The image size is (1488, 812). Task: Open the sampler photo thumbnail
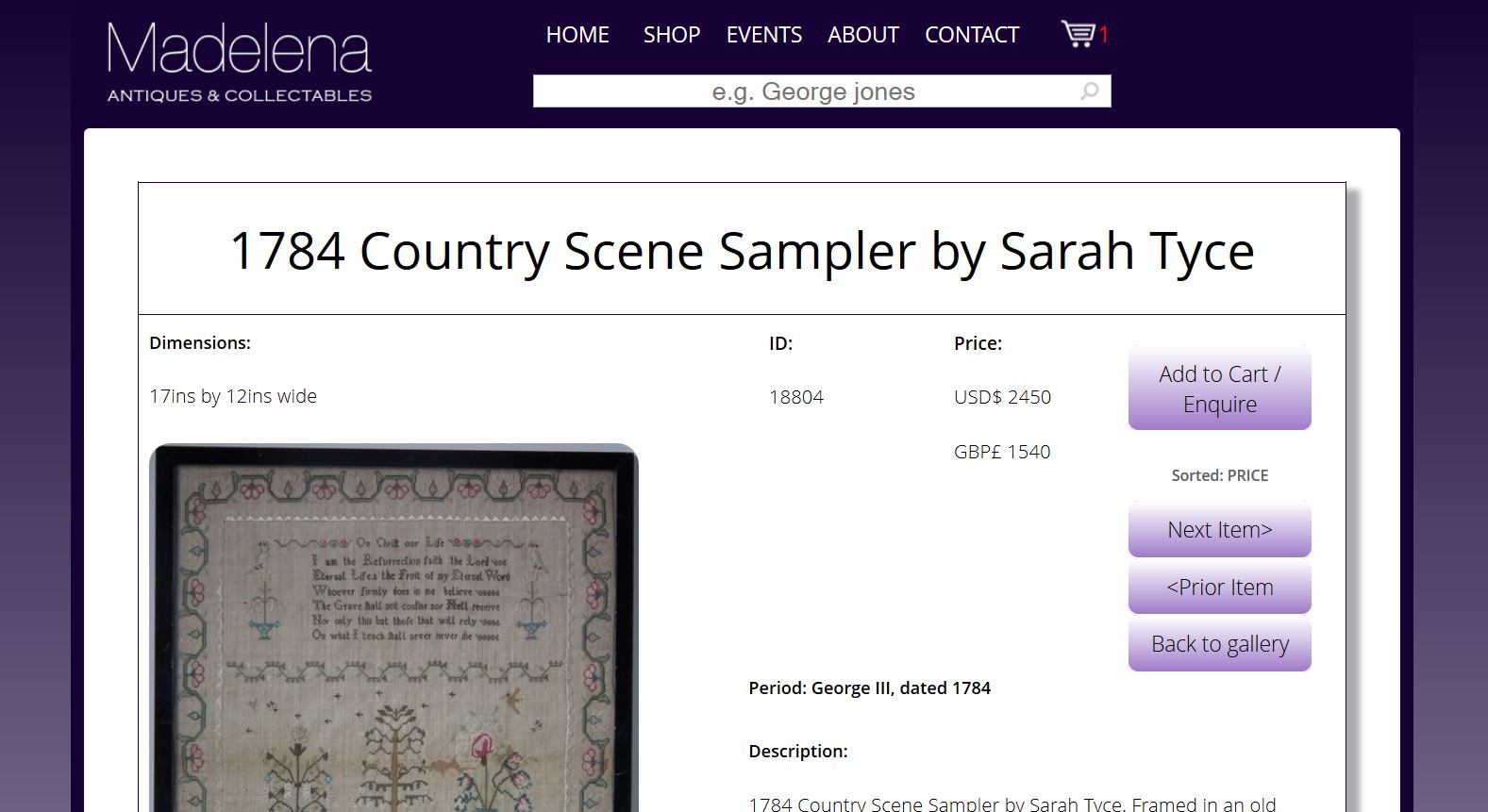393,627
